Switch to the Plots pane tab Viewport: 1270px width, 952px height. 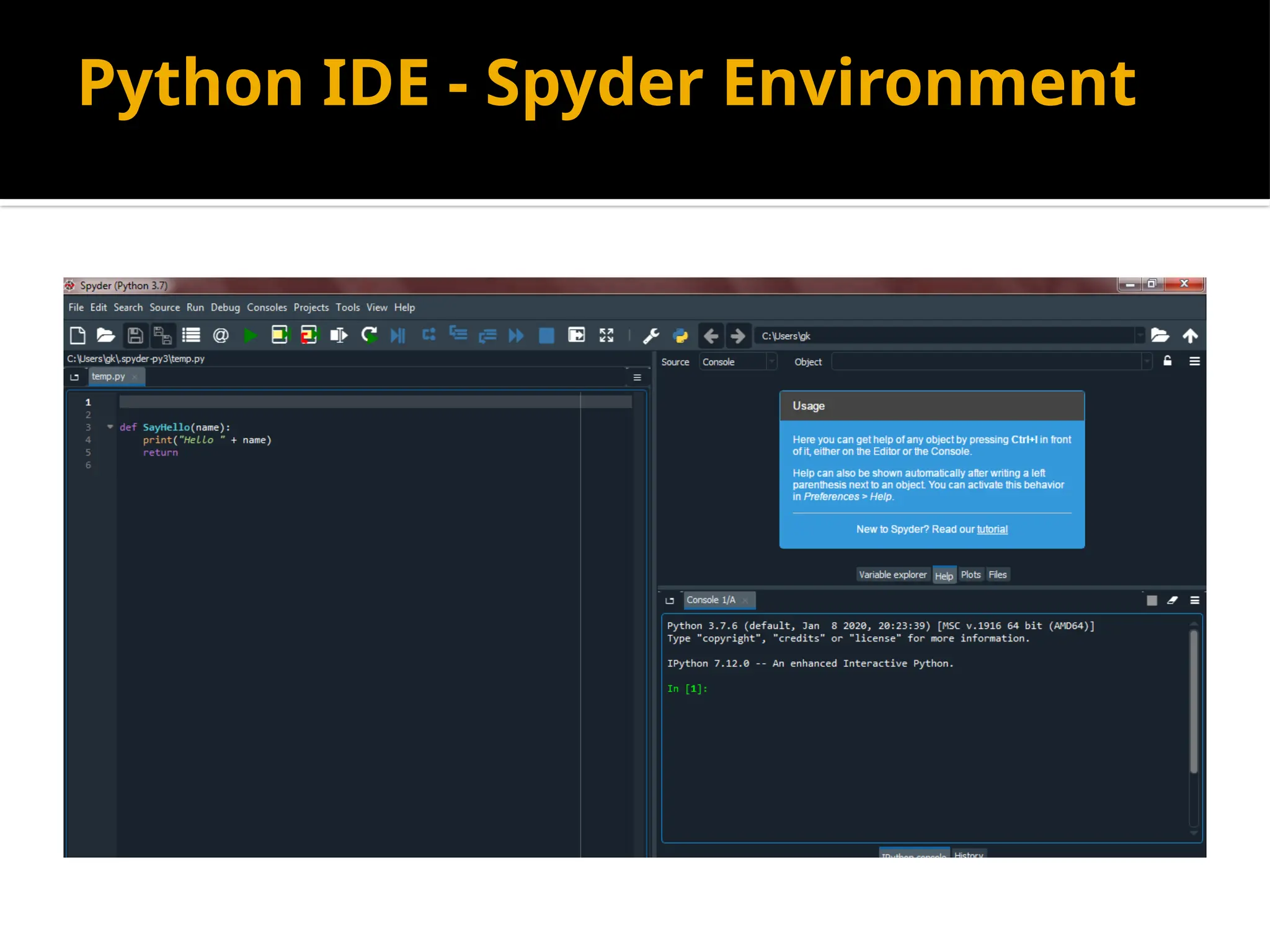[x=970, y=575]
